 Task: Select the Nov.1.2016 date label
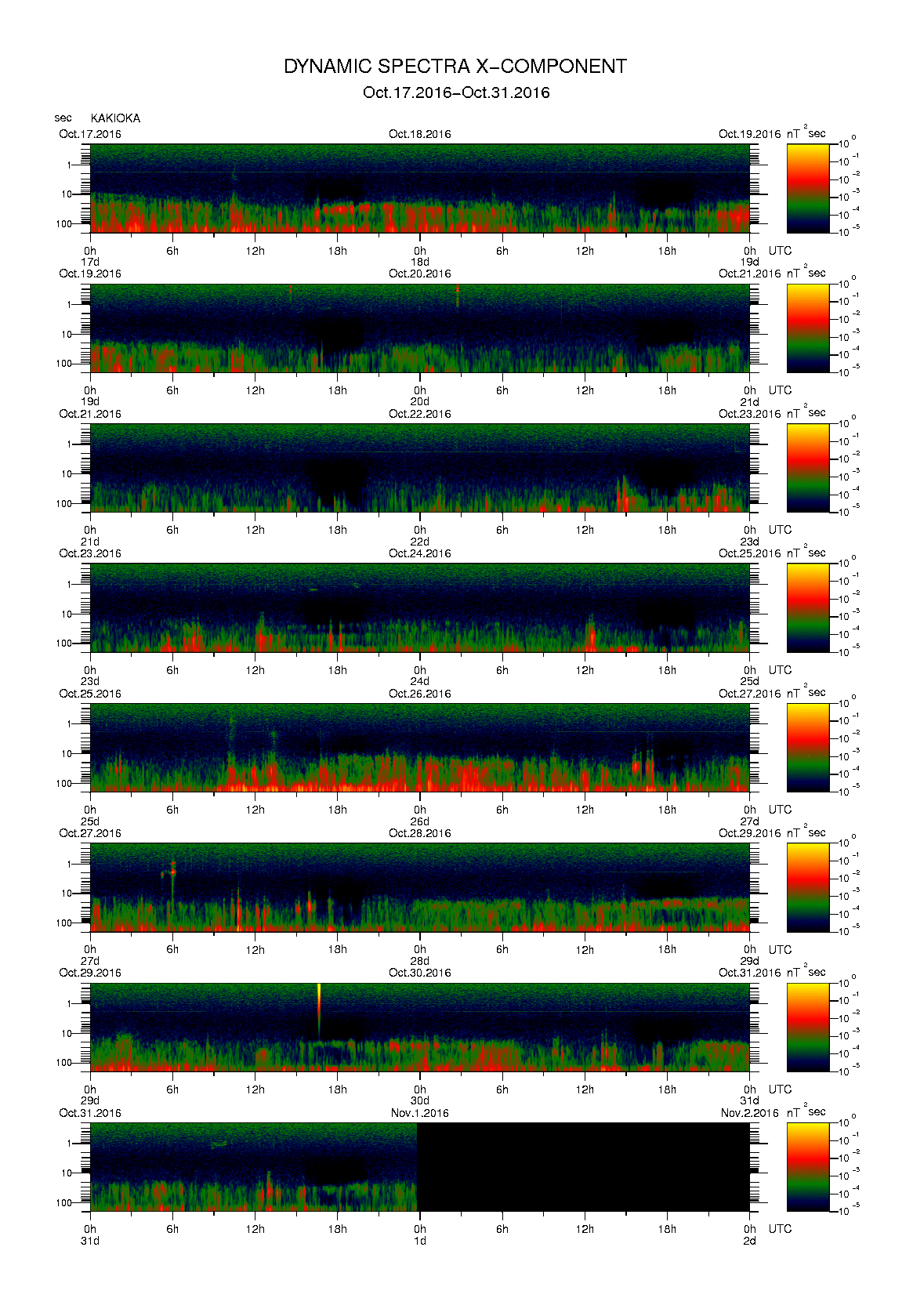(x=420, y=1113)
